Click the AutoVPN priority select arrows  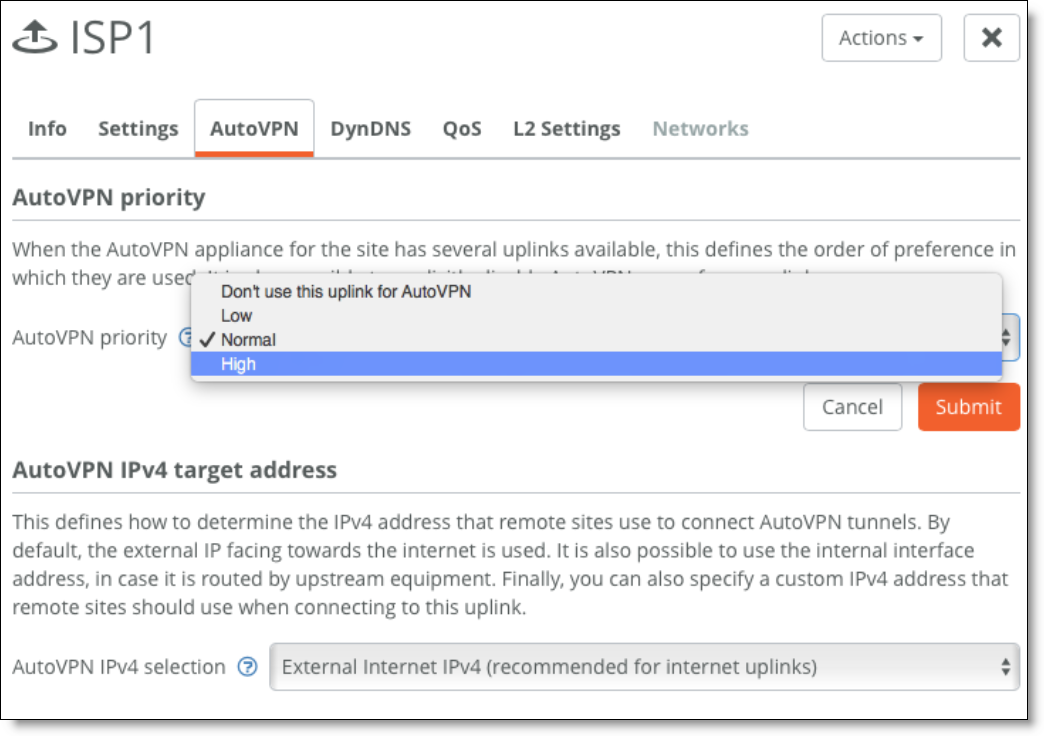[1007, 338]
